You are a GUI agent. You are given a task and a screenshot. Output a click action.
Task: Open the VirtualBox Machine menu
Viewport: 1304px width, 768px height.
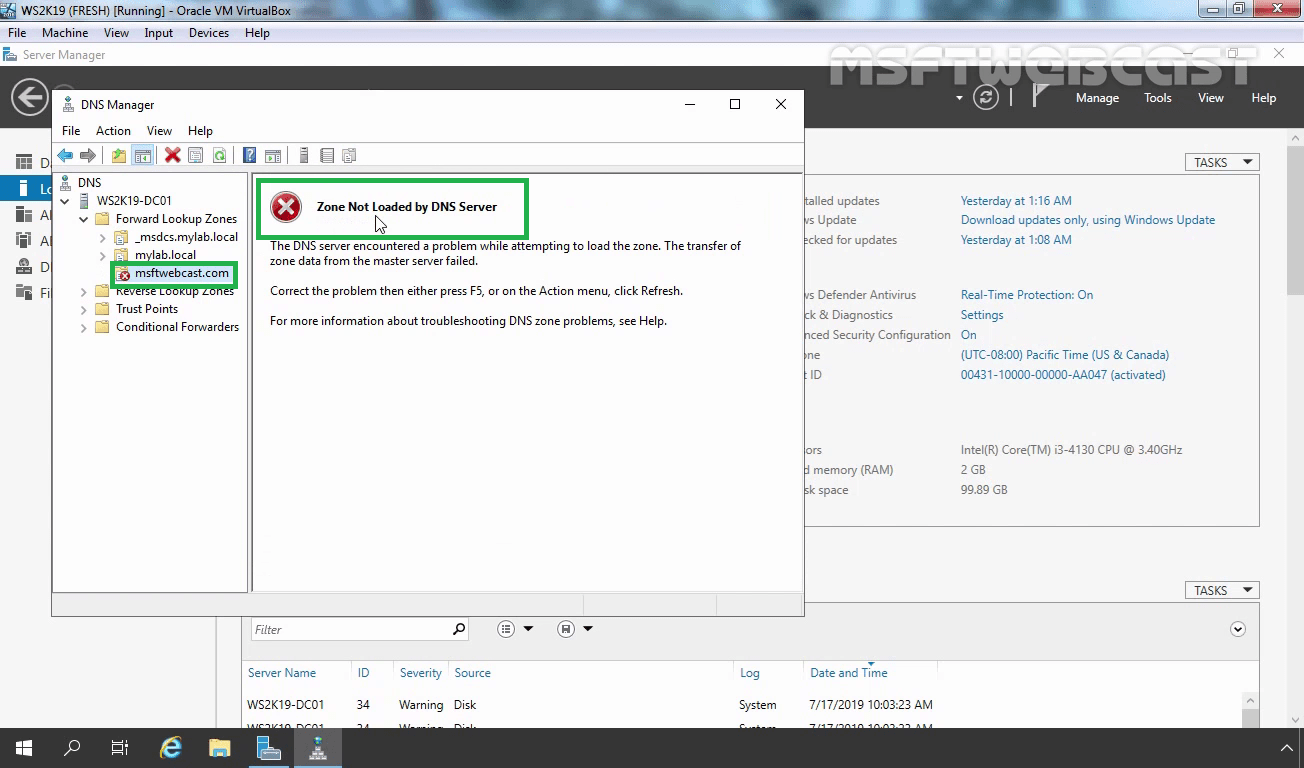[65, 33]
